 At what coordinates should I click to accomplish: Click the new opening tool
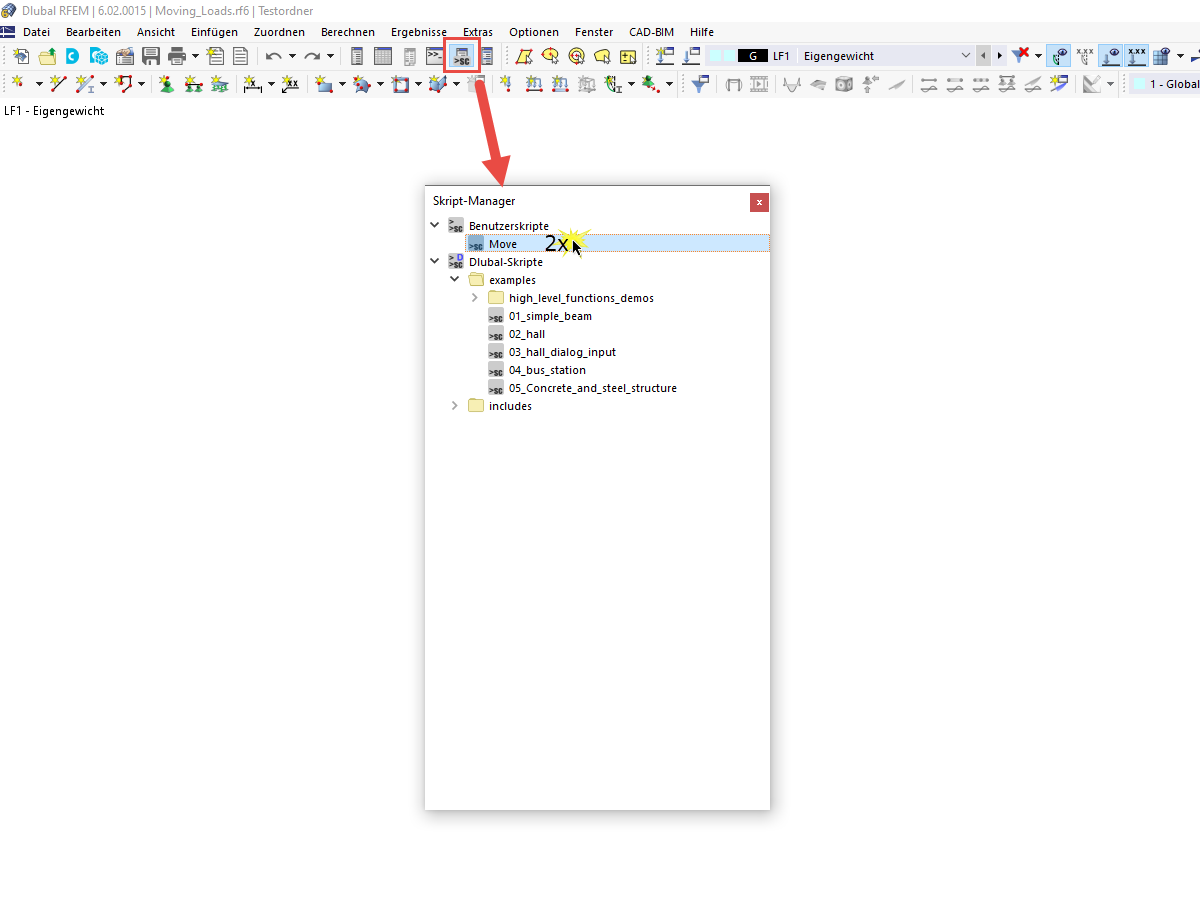(401, 84)
